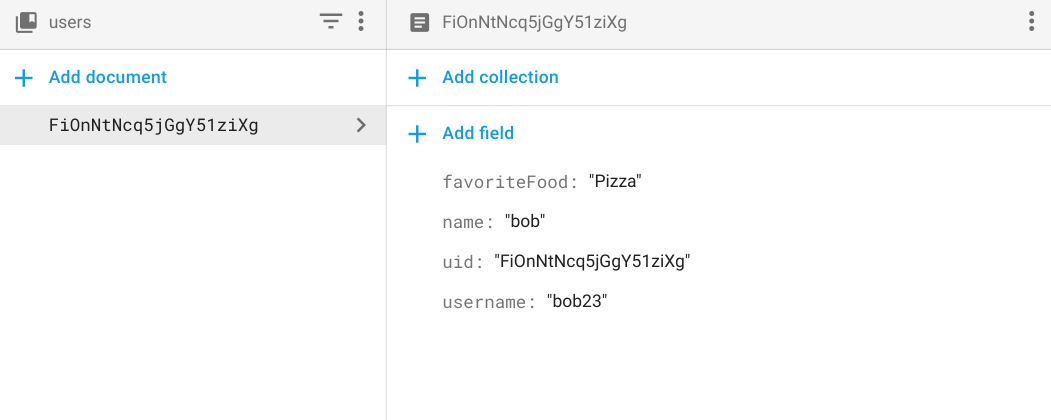Click the "Pizza" field value
Viewport: 1051px width, 420px height.
click(614, 182)
